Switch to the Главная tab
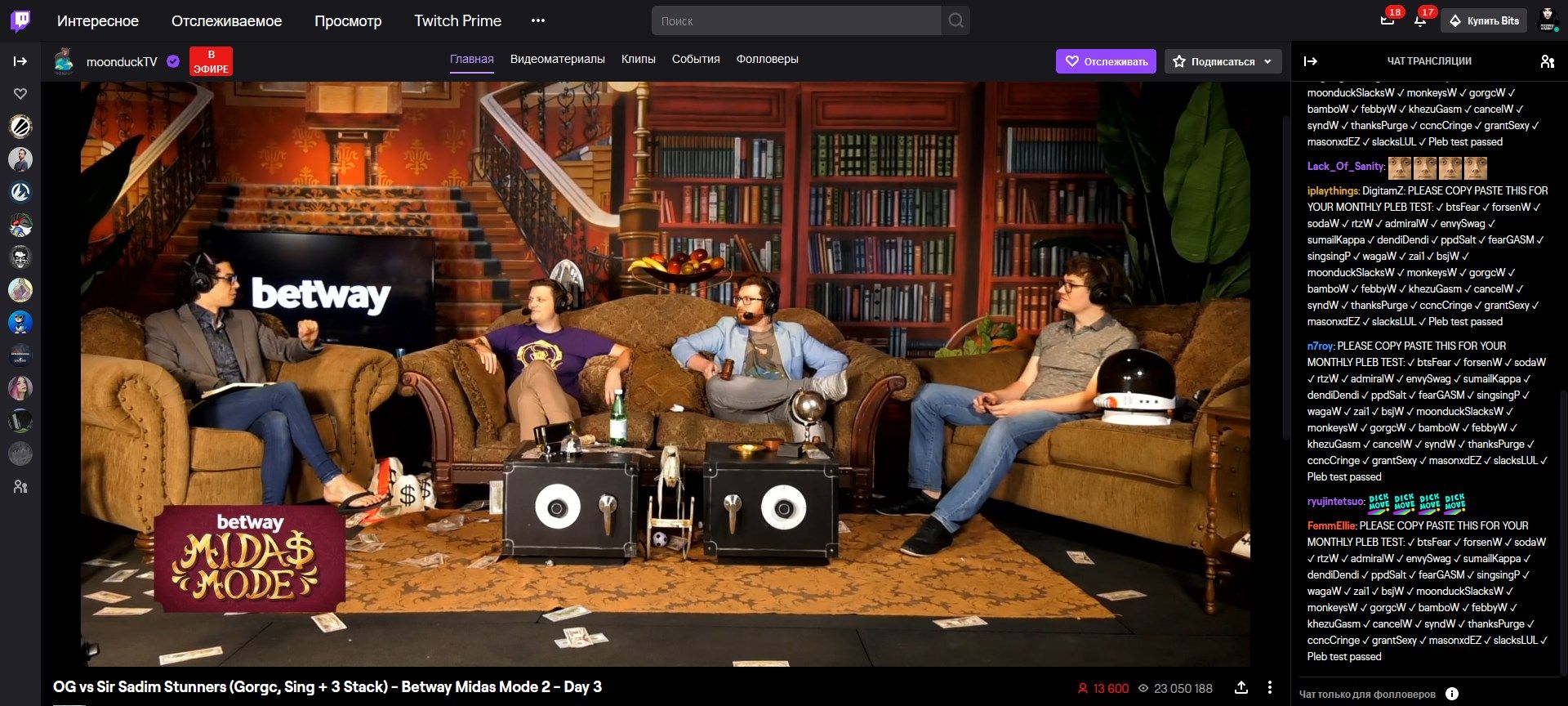Viewport: 1568px width, 706px height. point(472,59)
